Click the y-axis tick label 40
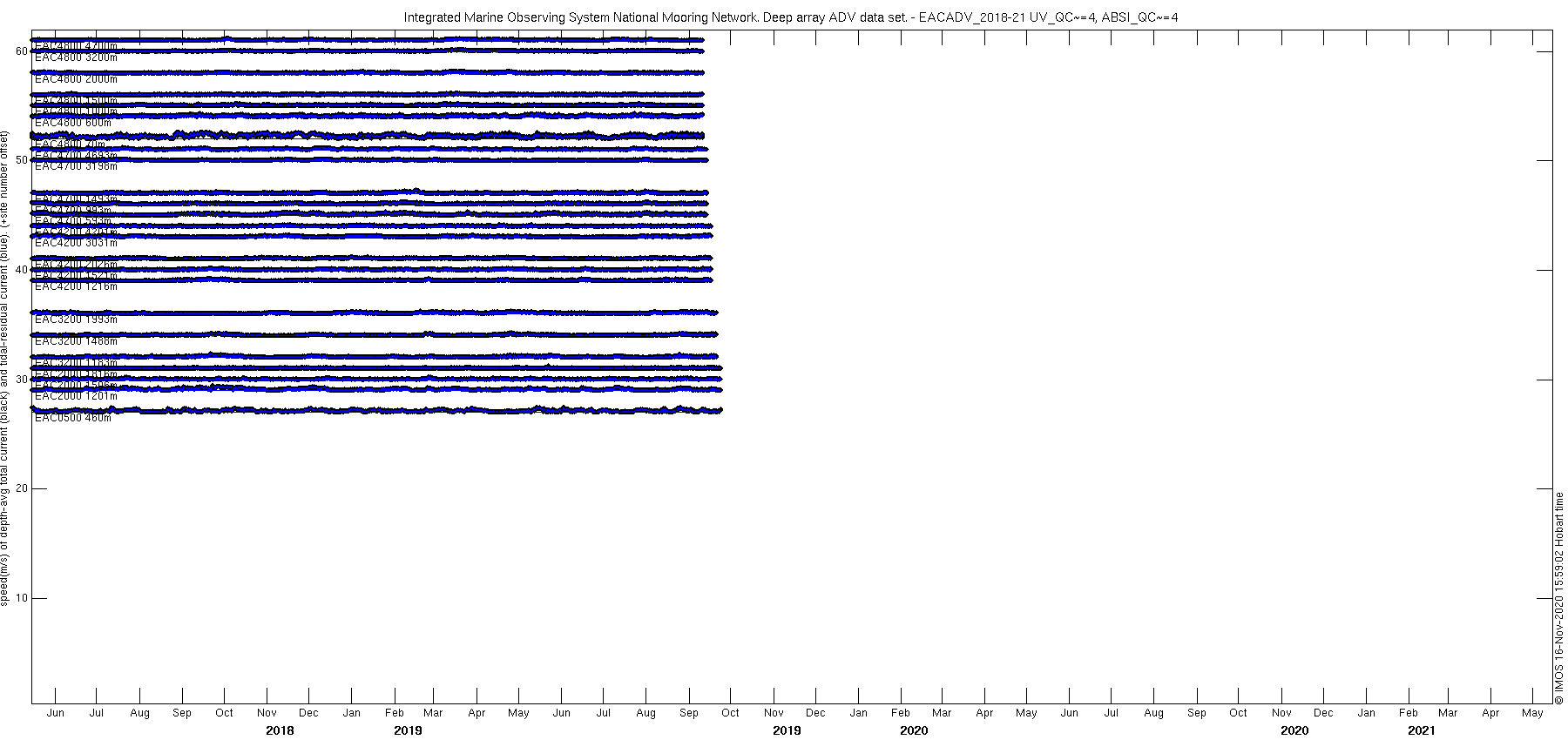1568x740 pixels. point(22,270)
